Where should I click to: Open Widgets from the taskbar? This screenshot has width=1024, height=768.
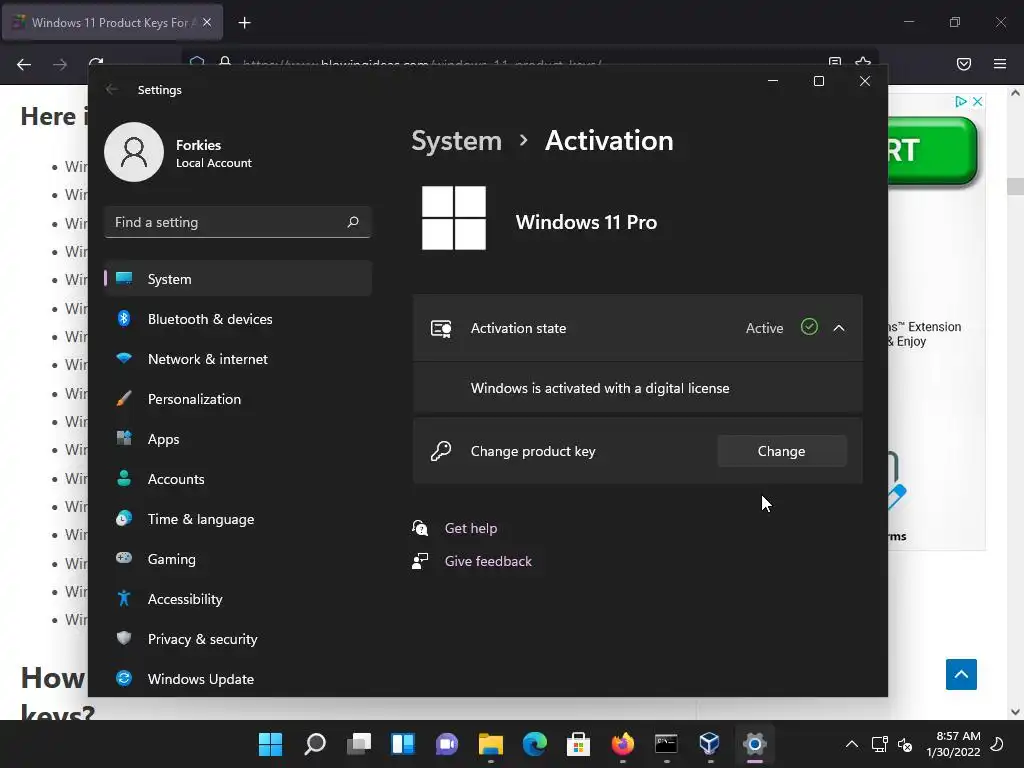click(402, 744)
